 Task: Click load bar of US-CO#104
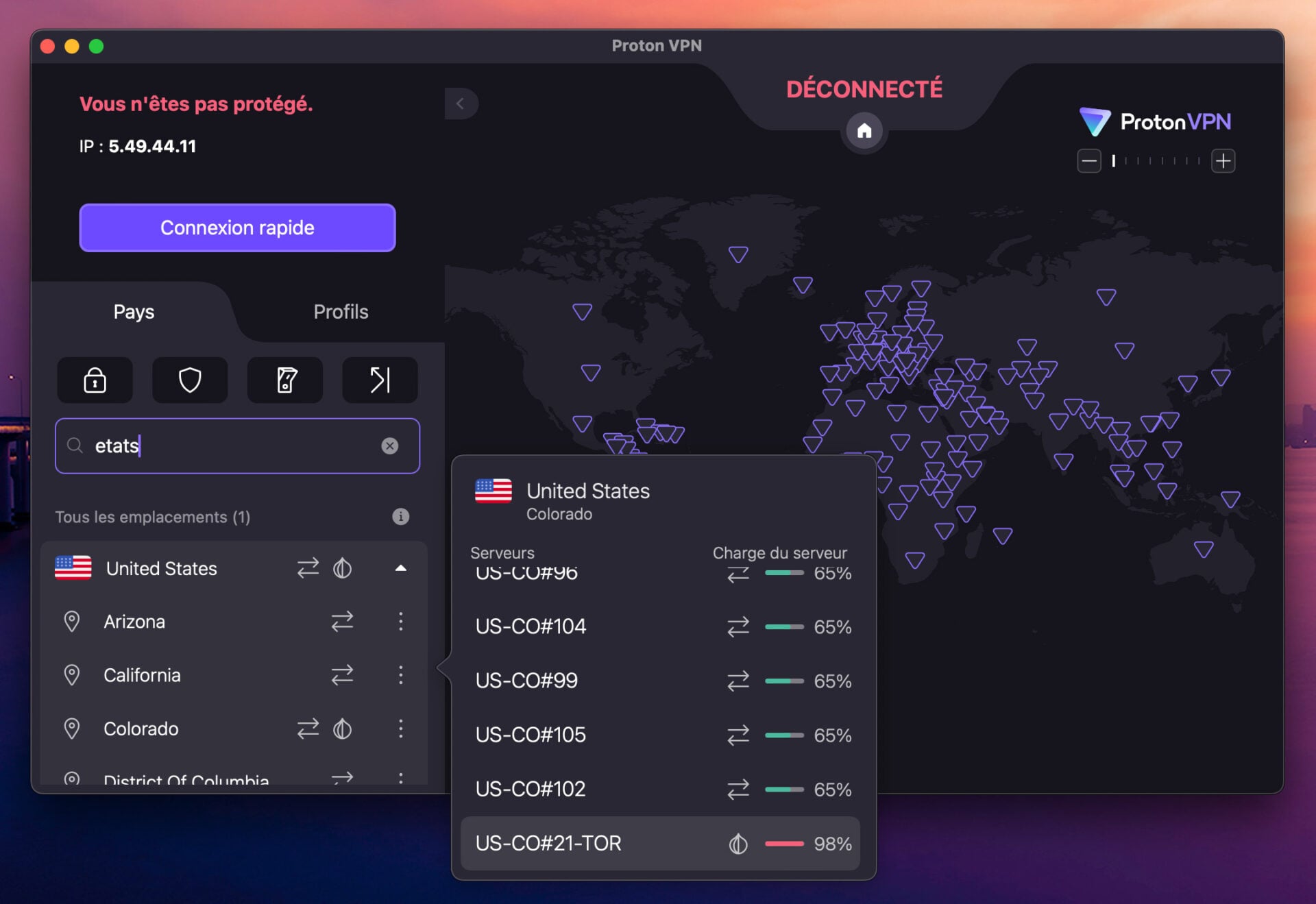tap(784, 626)
